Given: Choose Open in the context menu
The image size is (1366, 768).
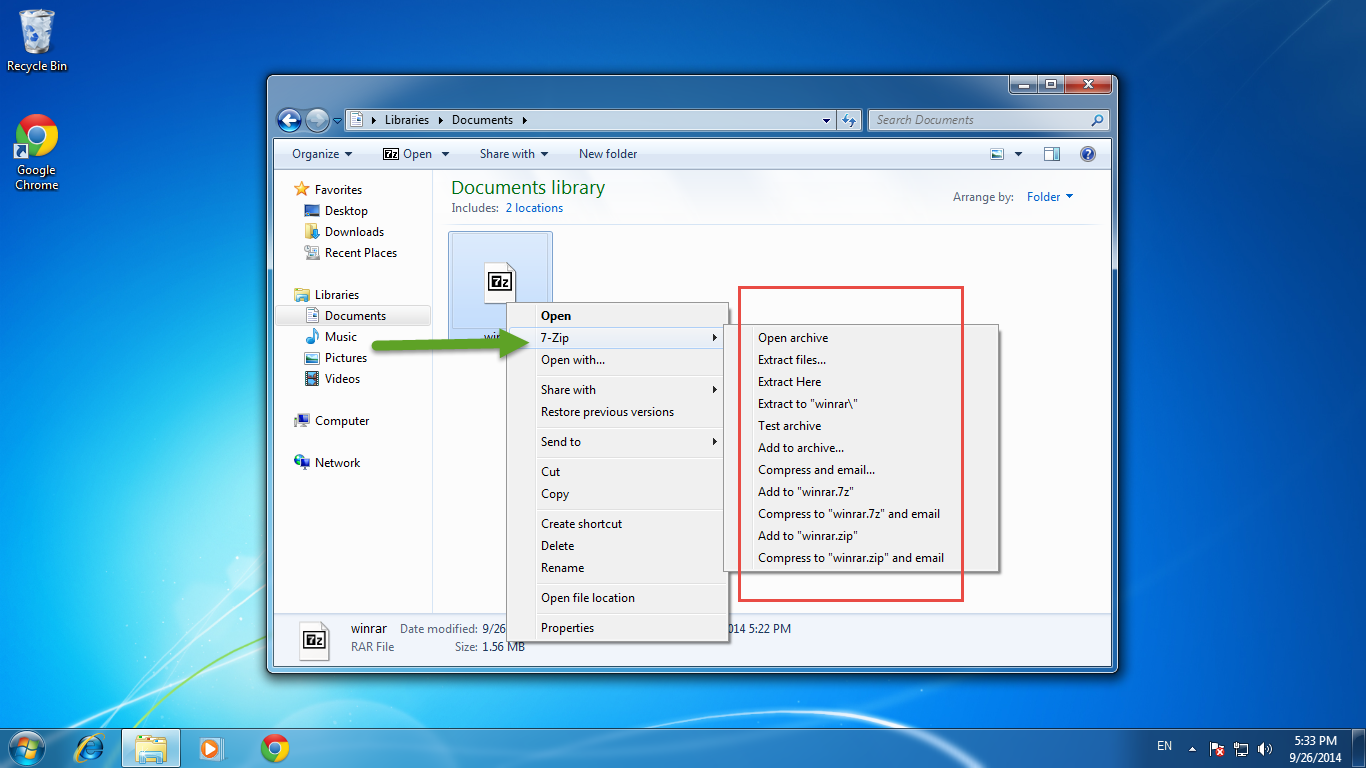Looking at the screenshot, I should [617, 316].
